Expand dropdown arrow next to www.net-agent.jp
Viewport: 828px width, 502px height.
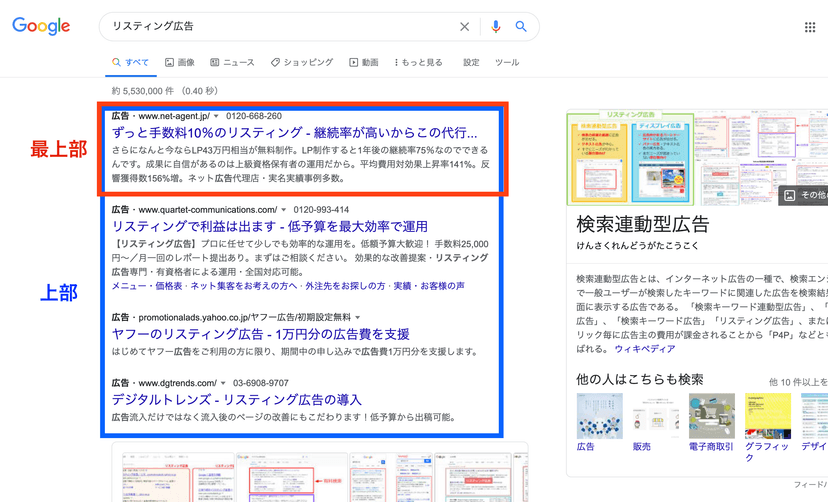pos(216,116)
